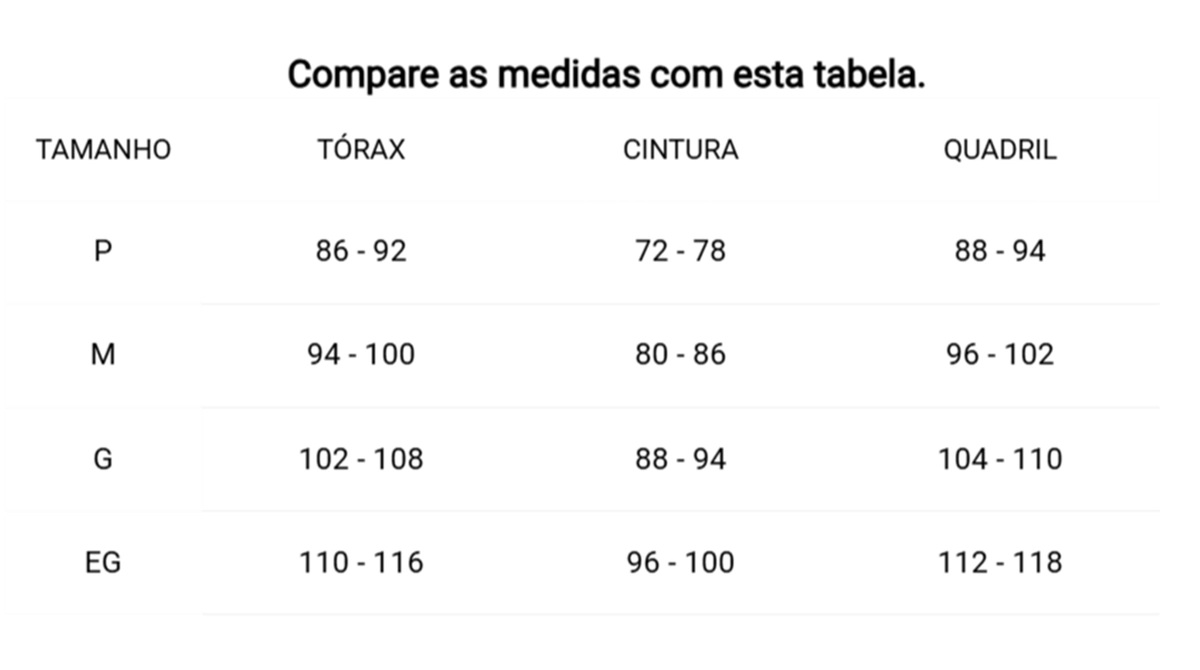Click the size EG row label
Image resolution: width=1200 pixels, height=670 pixels.
103,563
